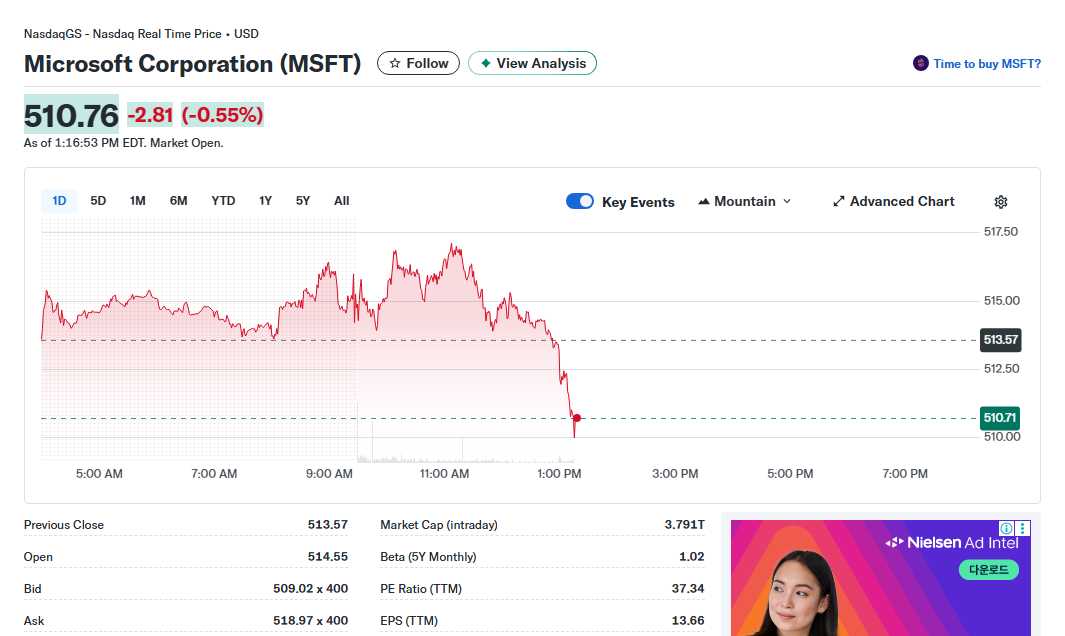Viewport: 1065px width, 636px height.
Task: Open chart settings with the gear icon
Action: pos(1000,202)
